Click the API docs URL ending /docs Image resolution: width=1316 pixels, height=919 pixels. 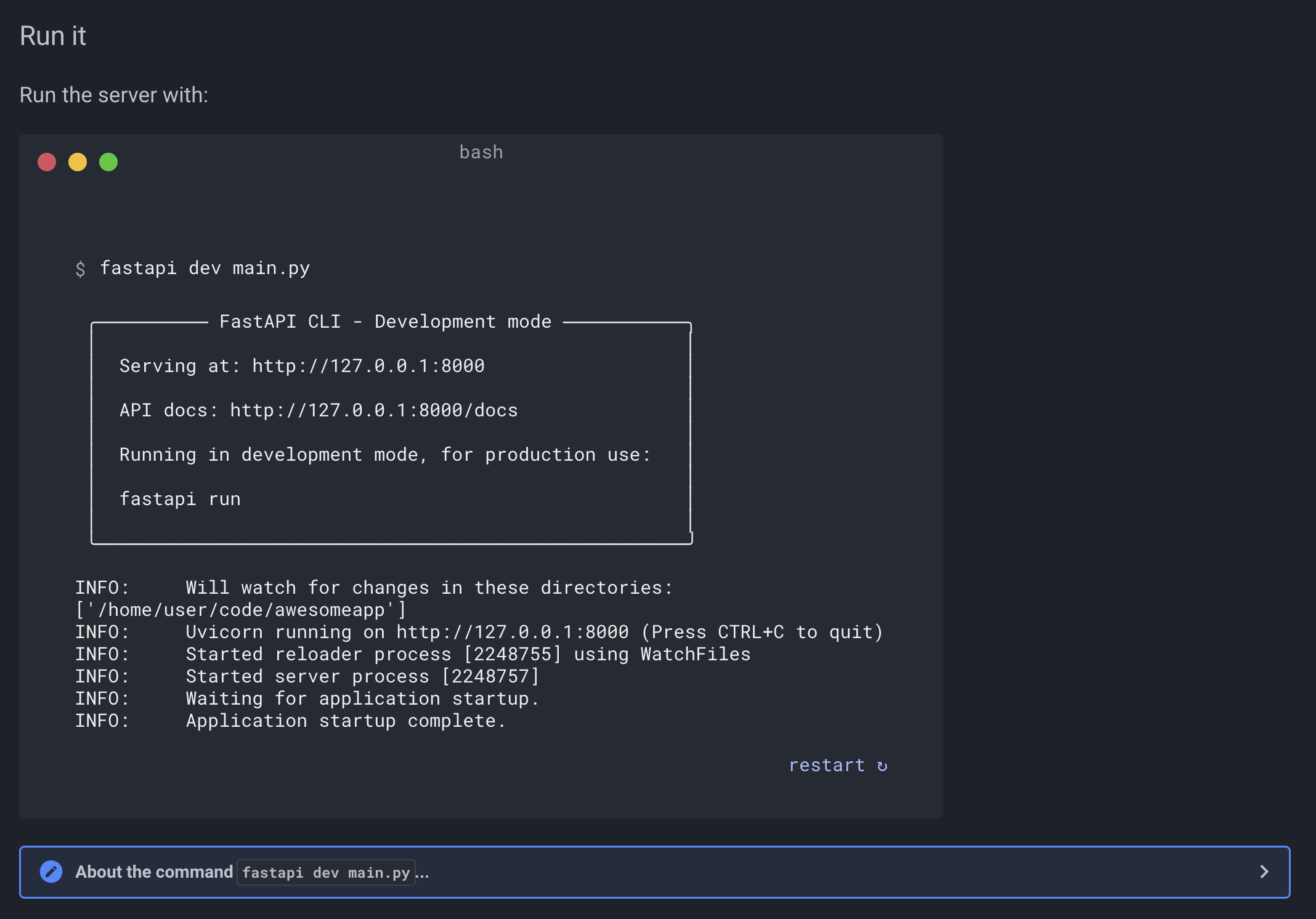pyautogui.click(x=373, y=410)
